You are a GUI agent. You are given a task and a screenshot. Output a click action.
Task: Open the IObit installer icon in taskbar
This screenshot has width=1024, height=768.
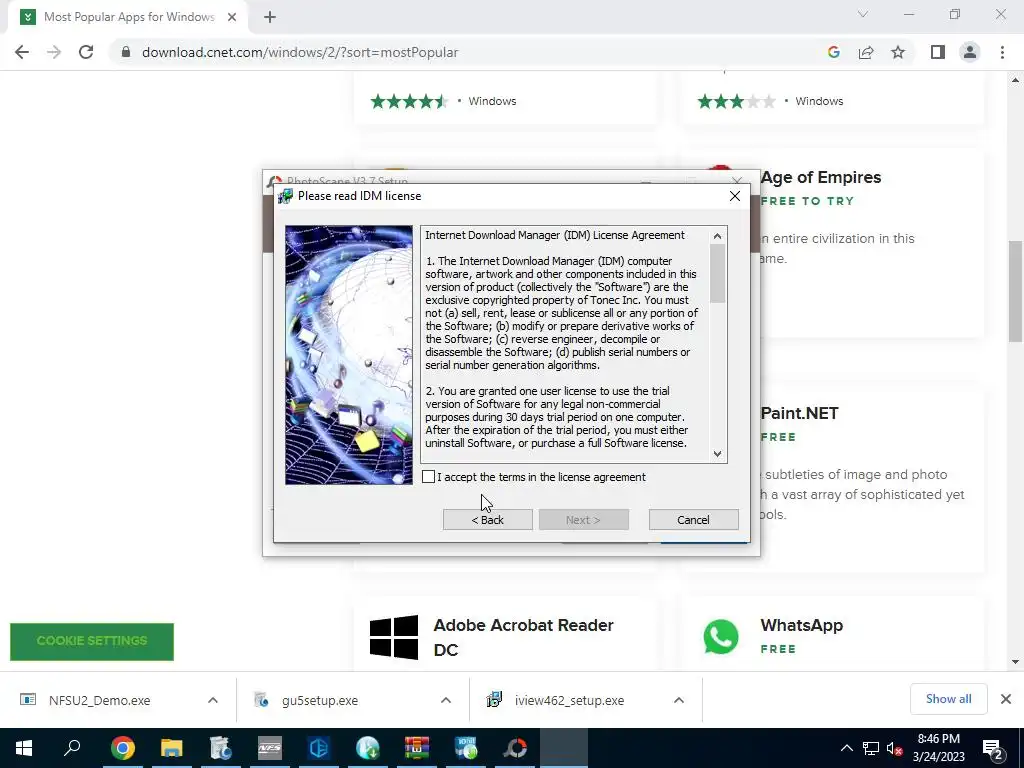pos(466,748)
